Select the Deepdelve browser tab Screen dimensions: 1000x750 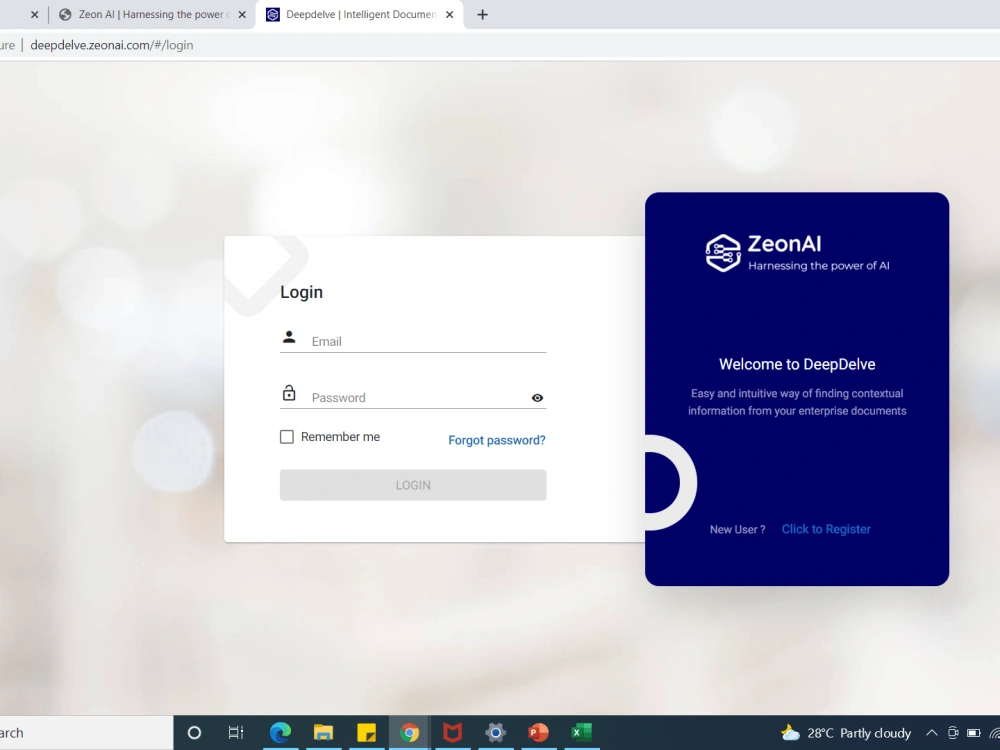tap(360, 15)
